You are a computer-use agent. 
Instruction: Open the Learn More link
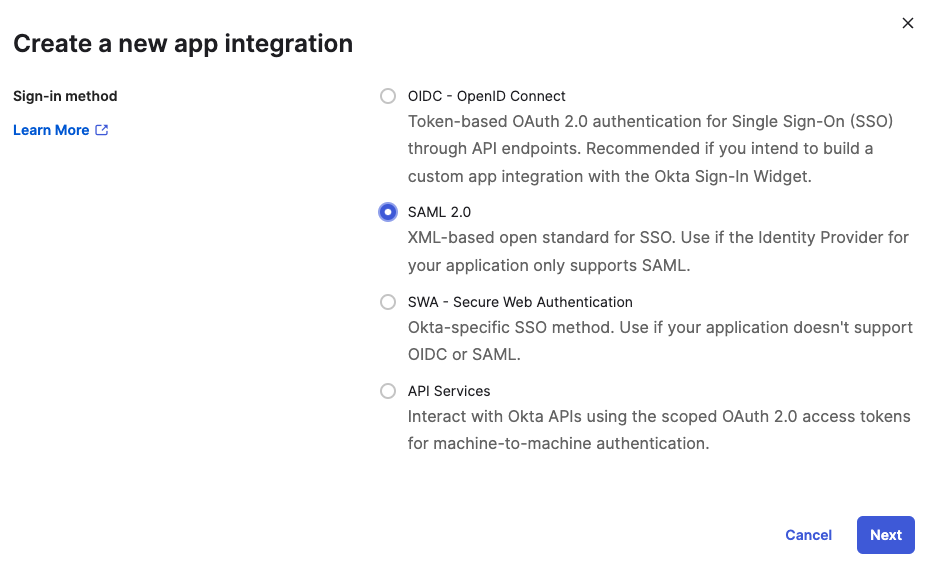(x=51, y=130)
